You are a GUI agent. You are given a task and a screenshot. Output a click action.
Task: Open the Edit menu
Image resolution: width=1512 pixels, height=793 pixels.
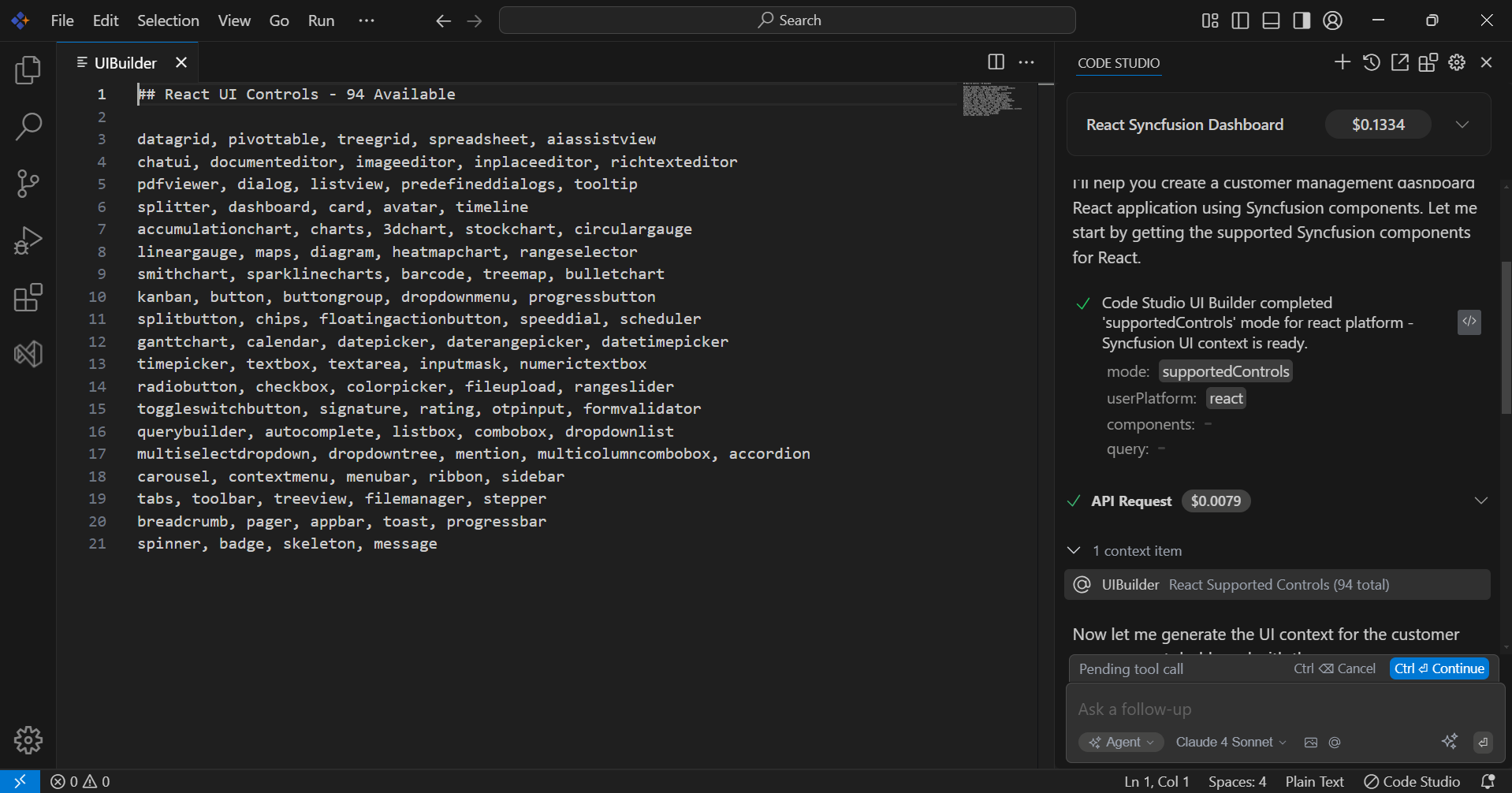point(106,20)
